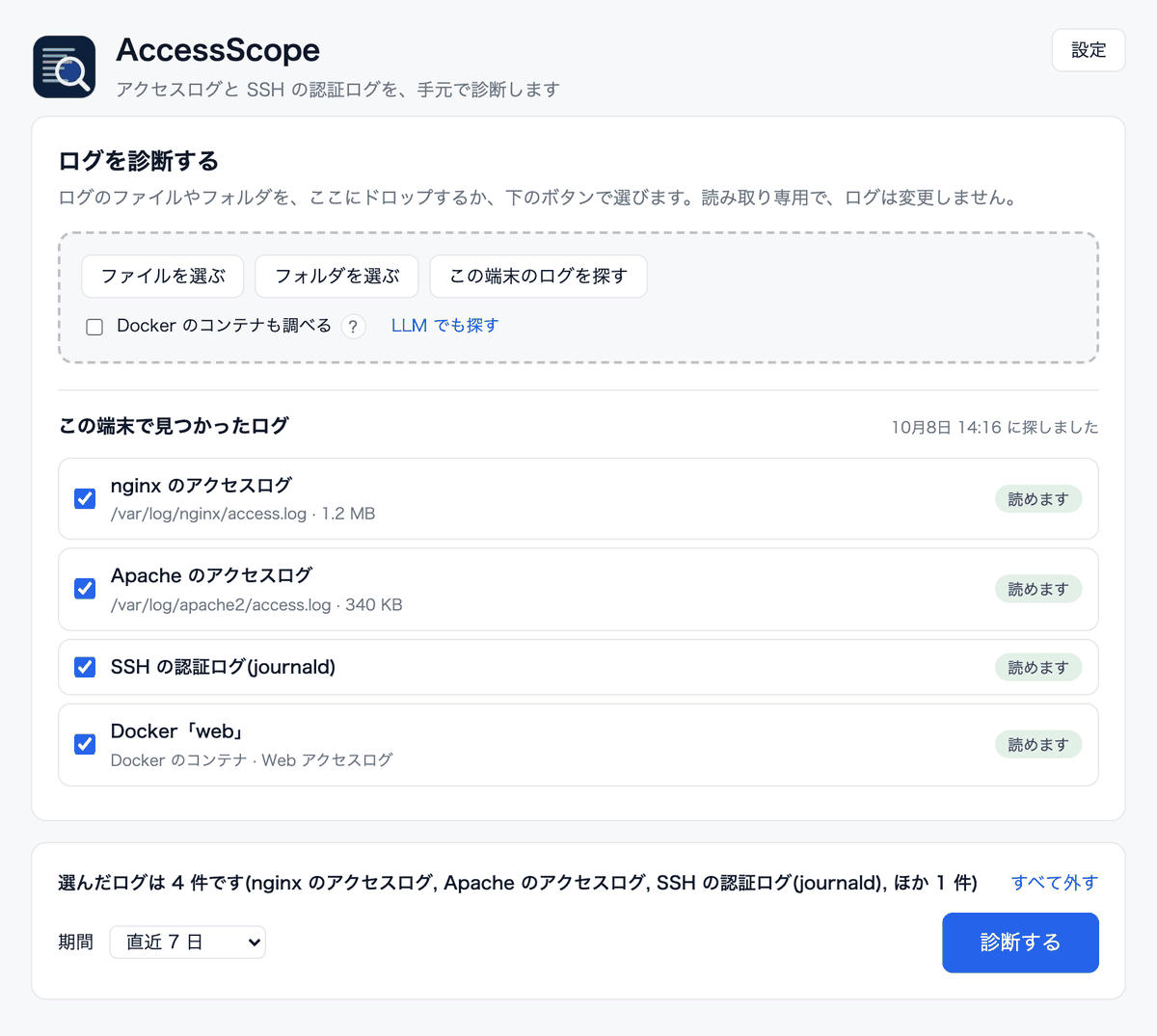Follow the LLM でも探す link
This screenshot has height=1036, width=1157.
(x=445, y=326)
